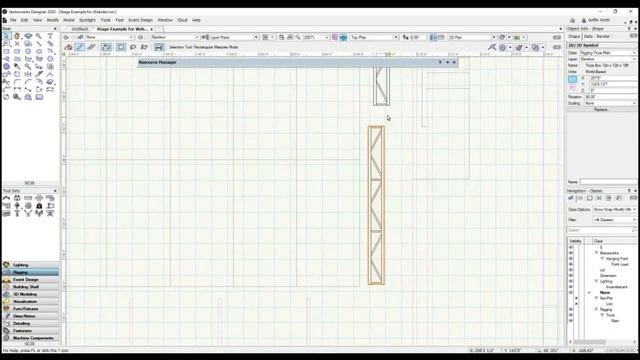640x360 pixels.
Task: Collapse the Rigging class group
Action: [596, 310]
